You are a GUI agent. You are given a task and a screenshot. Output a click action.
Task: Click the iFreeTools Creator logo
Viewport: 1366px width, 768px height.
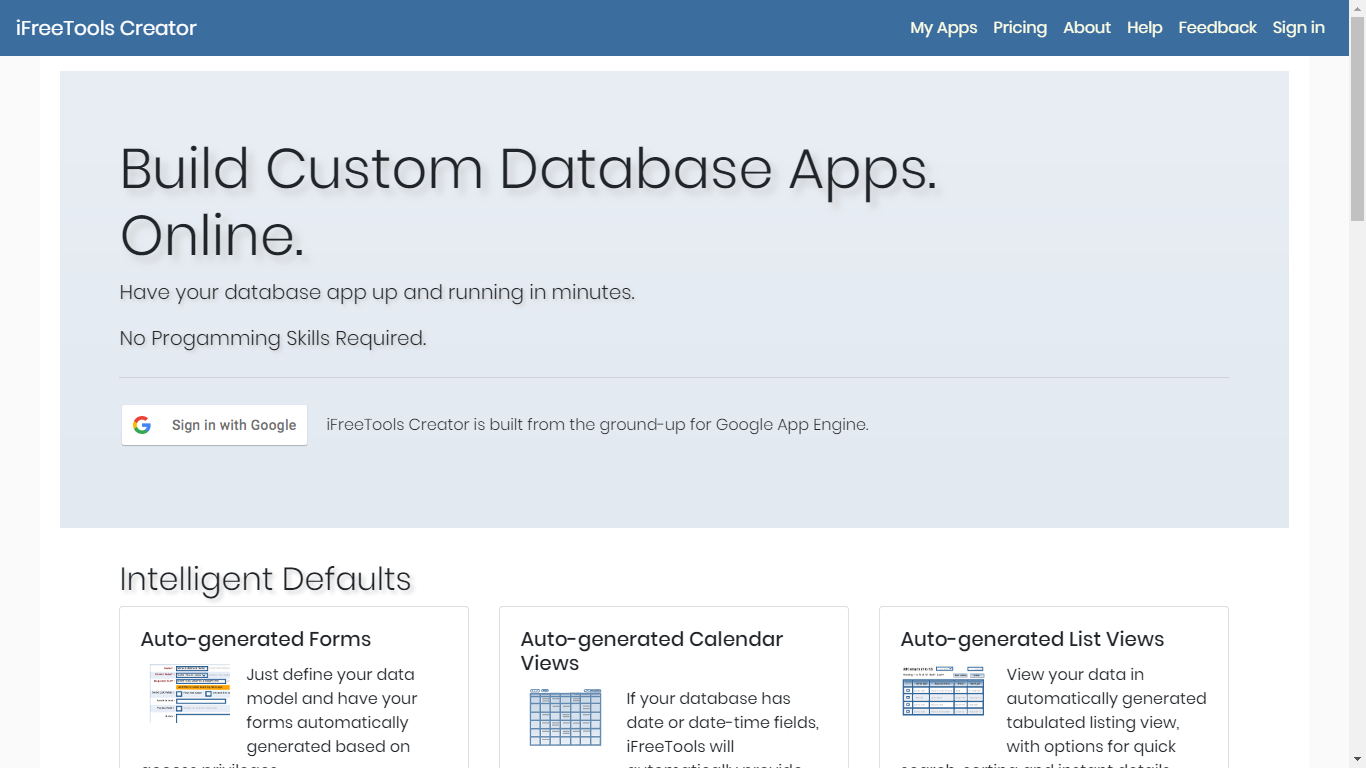[104, 27]
